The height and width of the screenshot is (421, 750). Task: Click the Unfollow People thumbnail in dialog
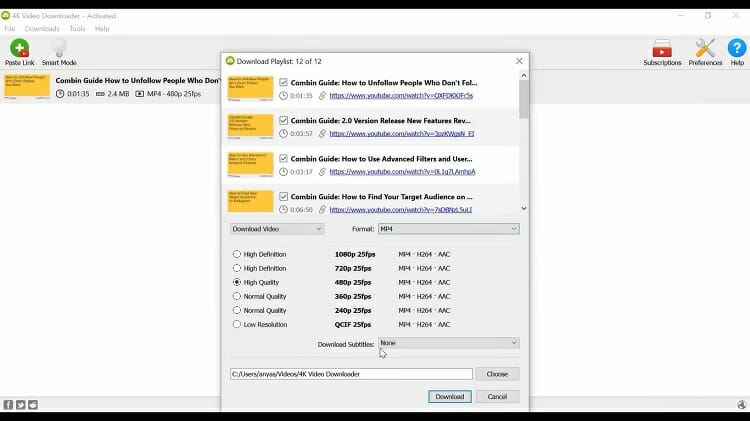coord(250,89)
